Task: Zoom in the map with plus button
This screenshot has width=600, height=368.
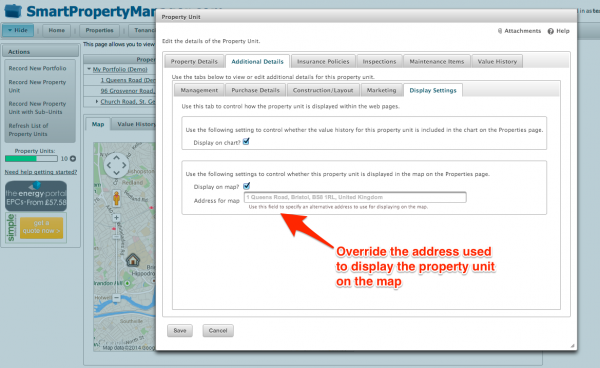Action: pyautogui.click(x=116, y=218)
